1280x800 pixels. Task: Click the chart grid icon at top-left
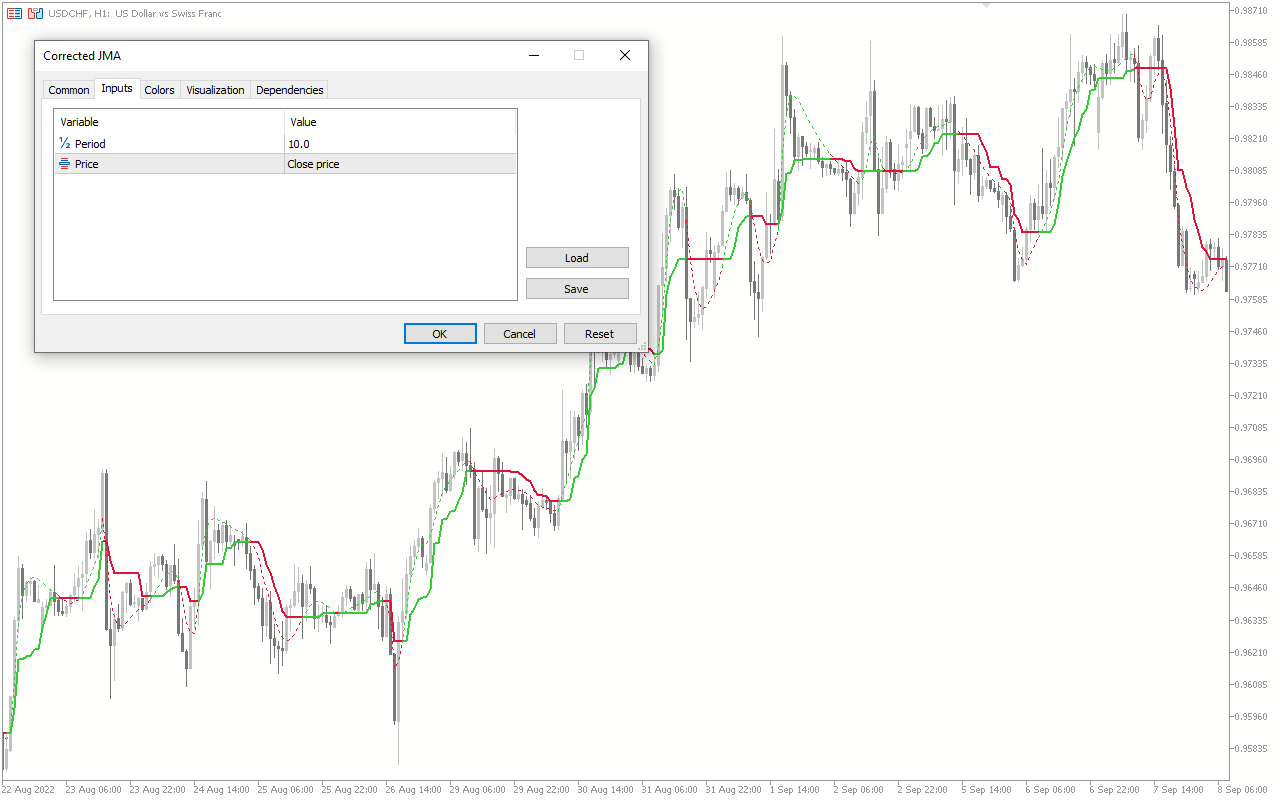click(x=14, y=14)
